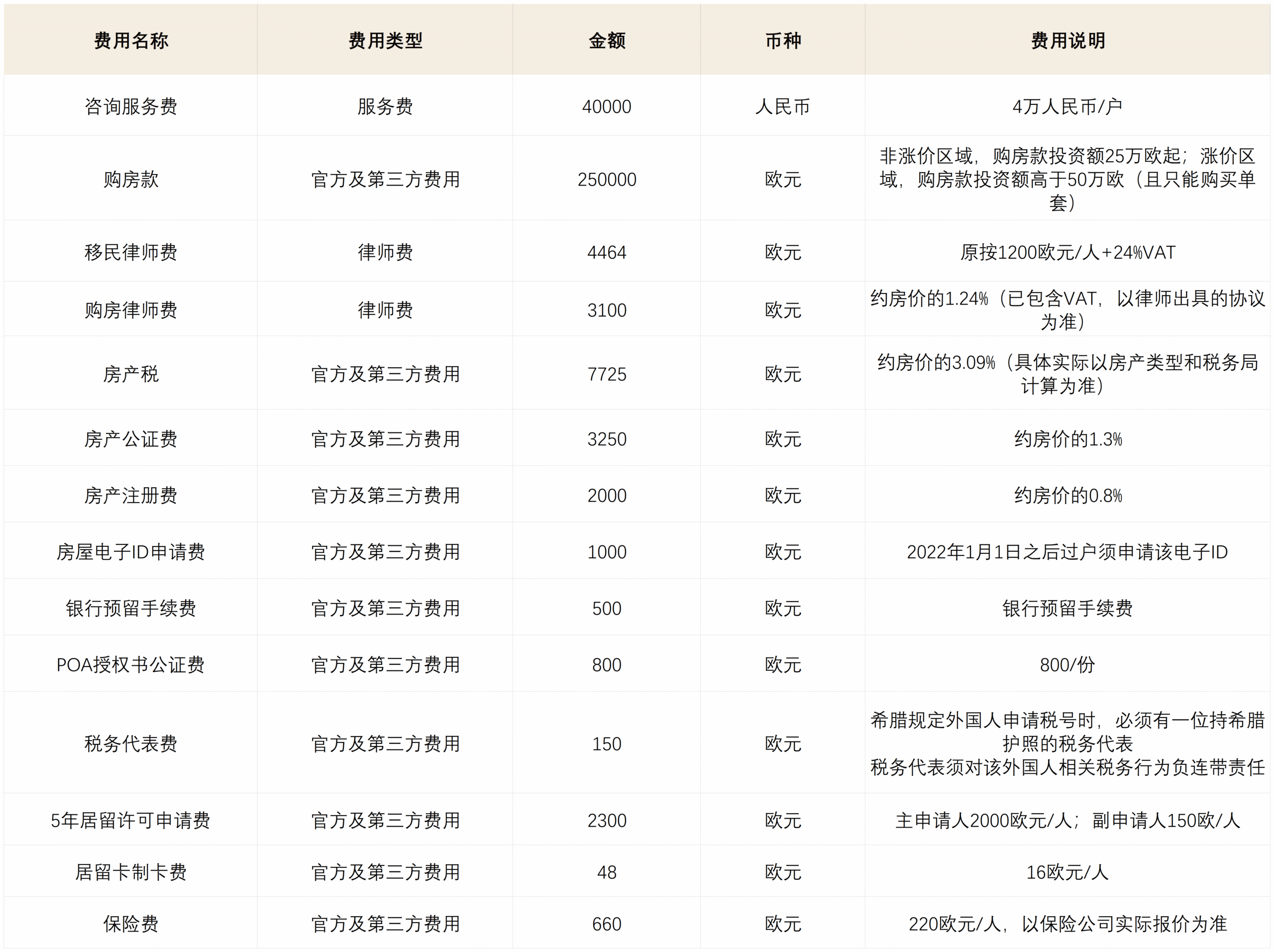Screen dimensions: 1274x952
Task: Select the POA授权书公证费 cell
Action: coord(131,665)
